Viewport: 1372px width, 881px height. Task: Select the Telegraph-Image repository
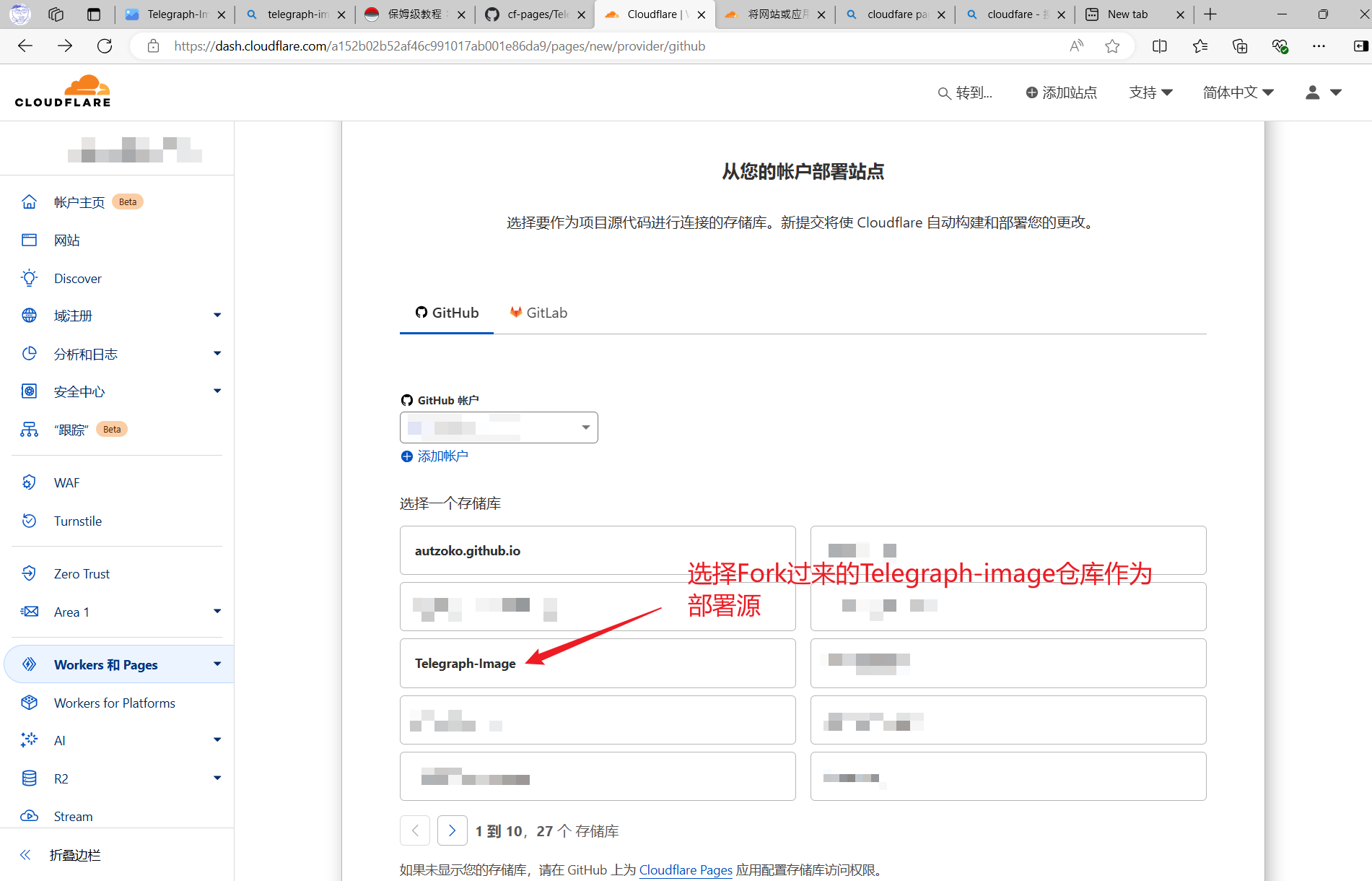point(598,663)
